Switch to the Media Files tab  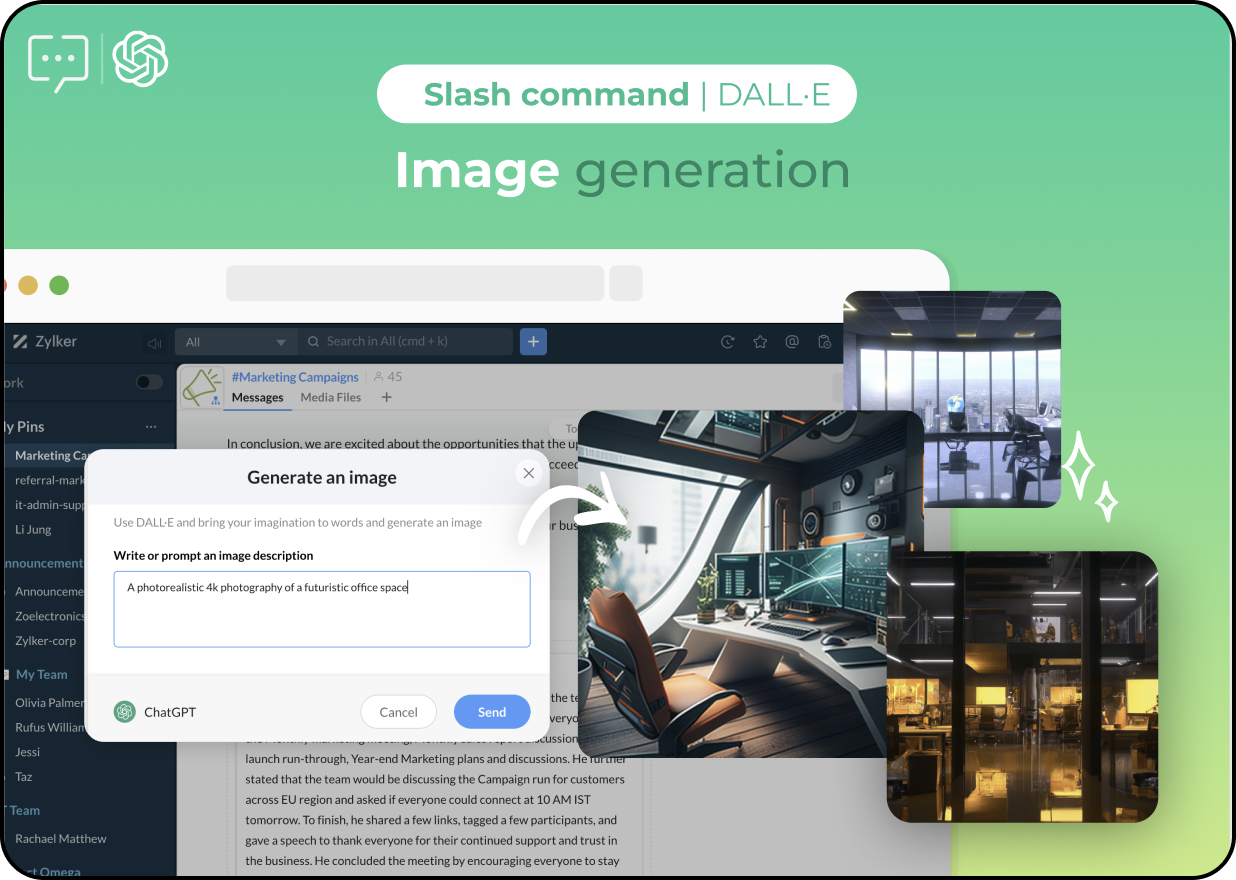331,398
